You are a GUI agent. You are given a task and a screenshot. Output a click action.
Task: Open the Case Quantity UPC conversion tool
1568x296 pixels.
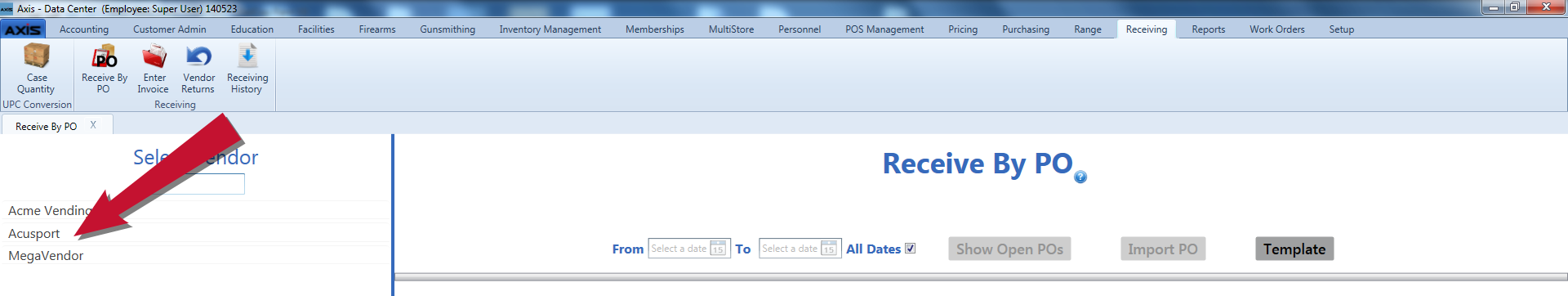[x=37, y=69]
